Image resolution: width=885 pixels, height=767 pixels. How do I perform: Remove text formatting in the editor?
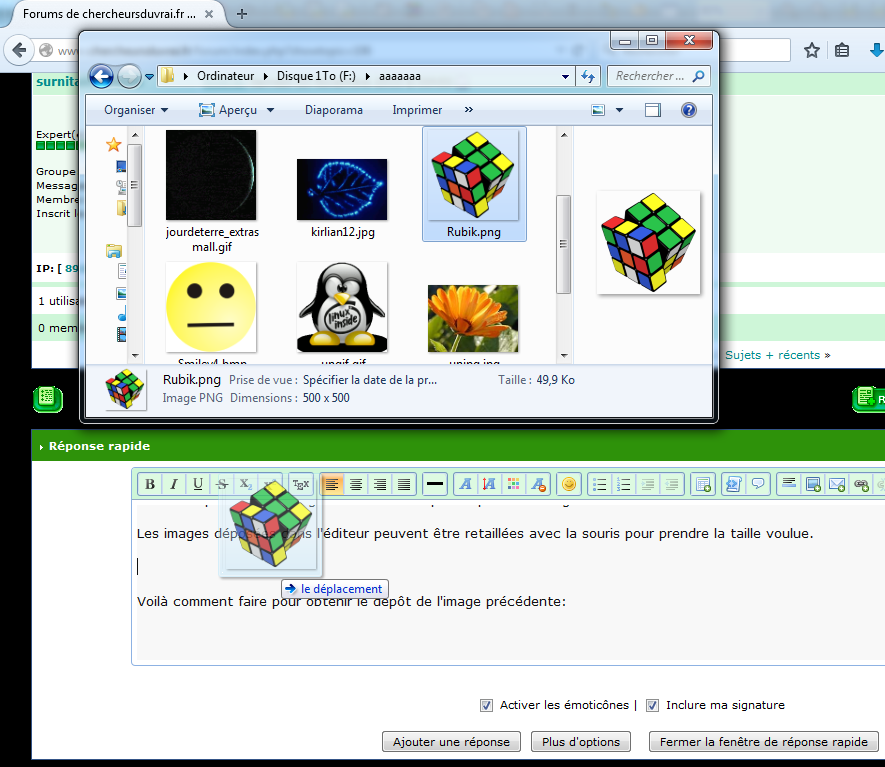(538, 484)
